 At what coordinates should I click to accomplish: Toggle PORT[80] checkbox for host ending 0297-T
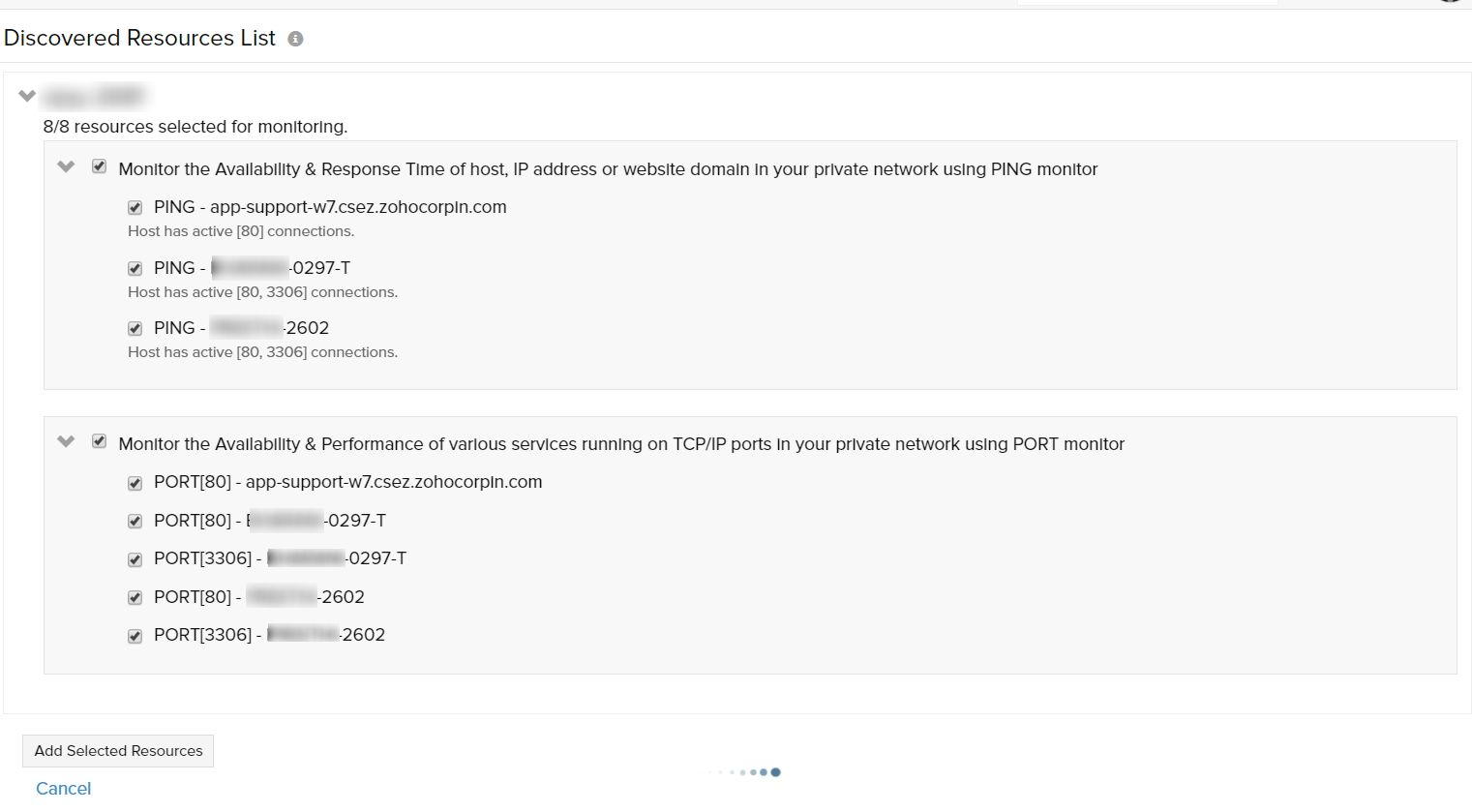click(135, 522)
